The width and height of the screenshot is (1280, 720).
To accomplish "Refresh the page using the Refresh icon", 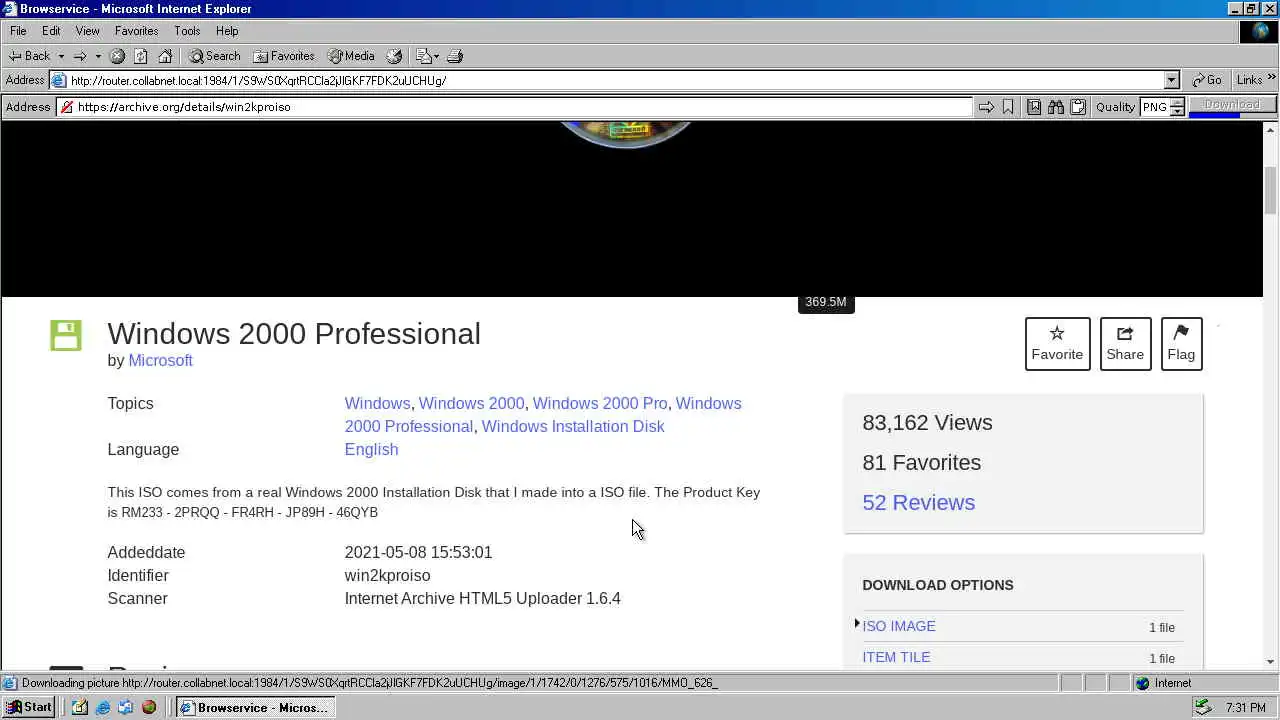I will click(x=141, y=56).
